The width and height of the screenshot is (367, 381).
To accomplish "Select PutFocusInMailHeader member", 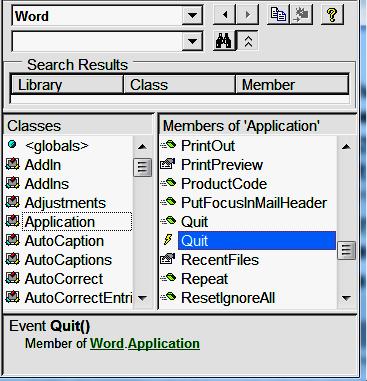I will coord(254,203).
